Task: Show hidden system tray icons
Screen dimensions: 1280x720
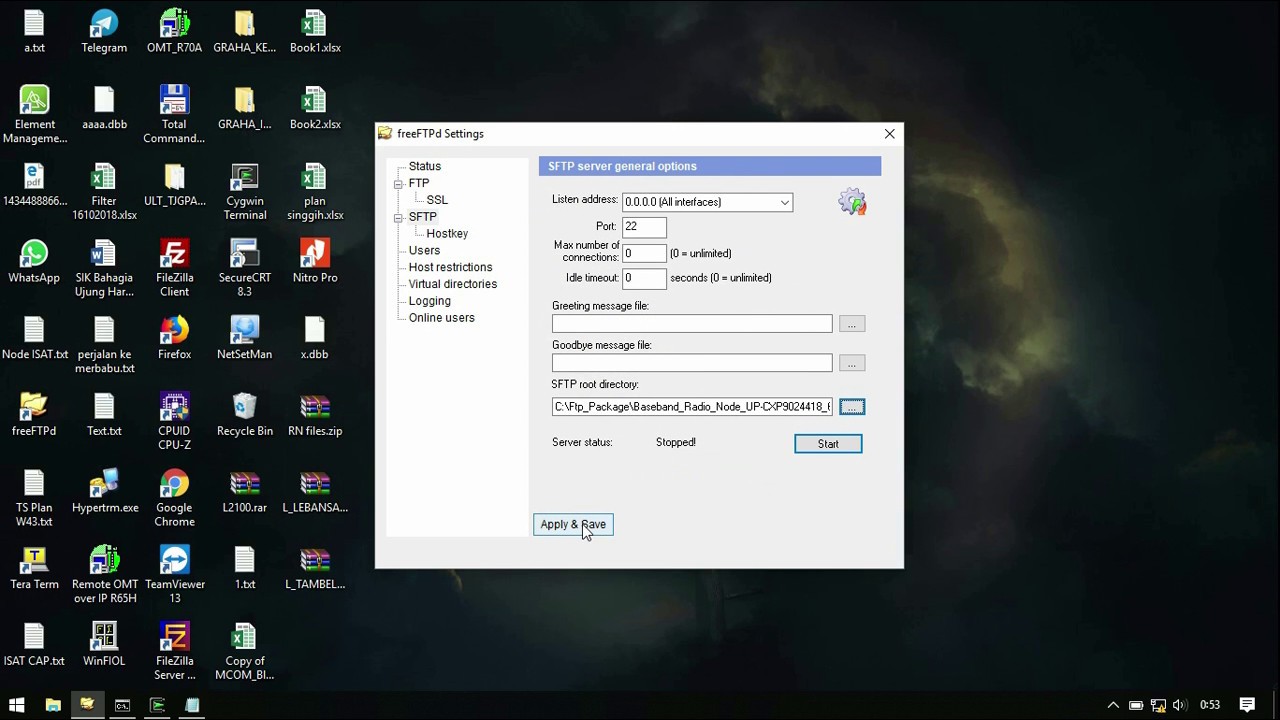Action: click(1113, 705)
